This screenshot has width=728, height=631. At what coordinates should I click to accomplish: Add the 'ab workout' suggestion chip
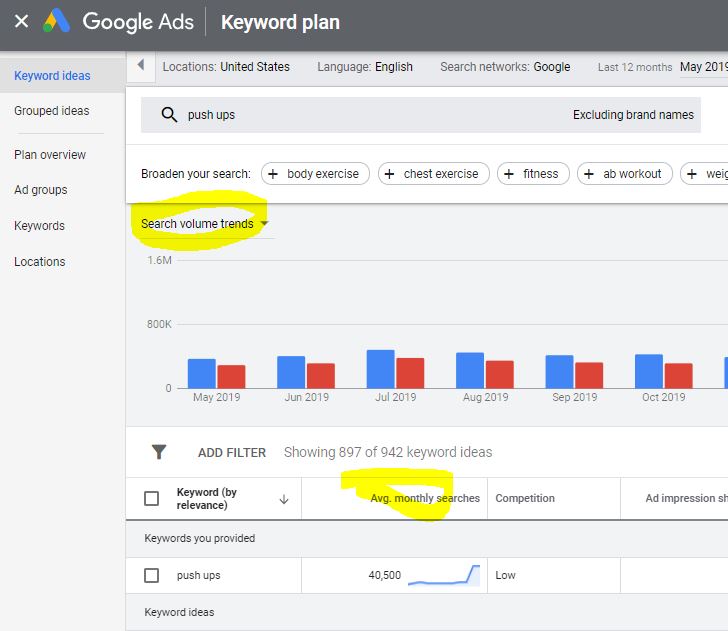624,174
